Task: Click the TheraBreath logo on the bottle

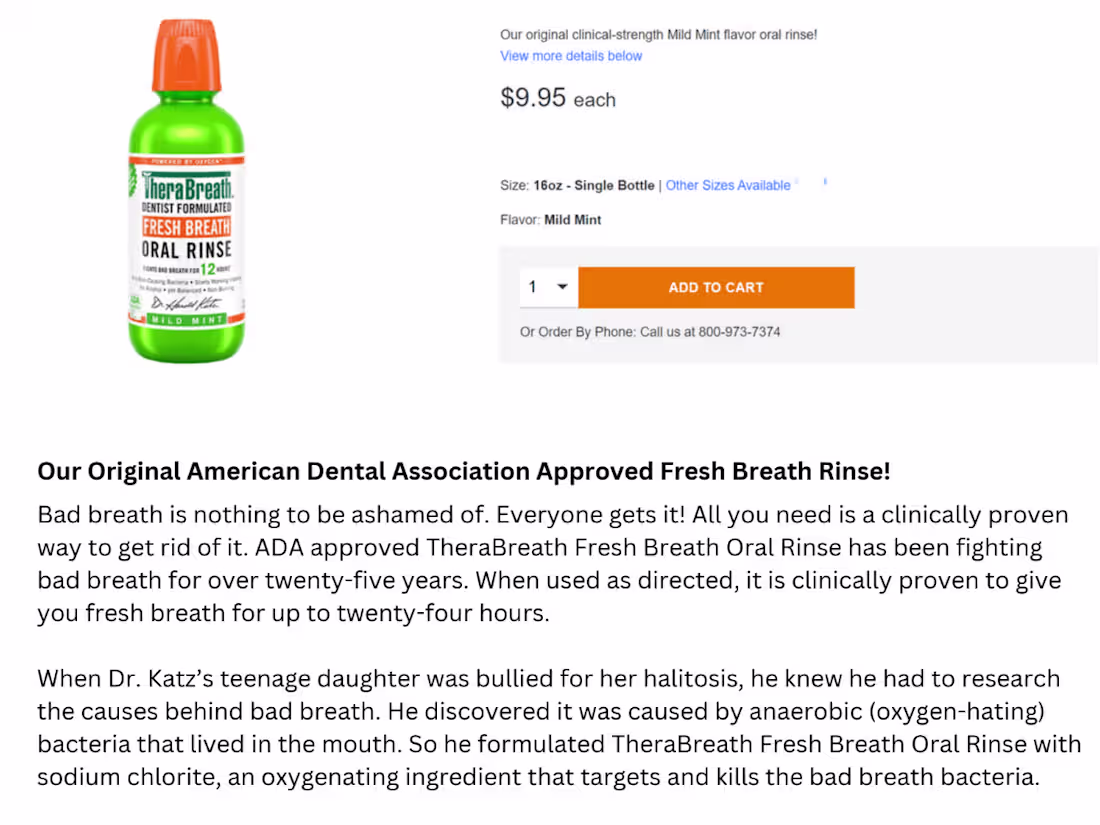Action: tap(187, 186)
